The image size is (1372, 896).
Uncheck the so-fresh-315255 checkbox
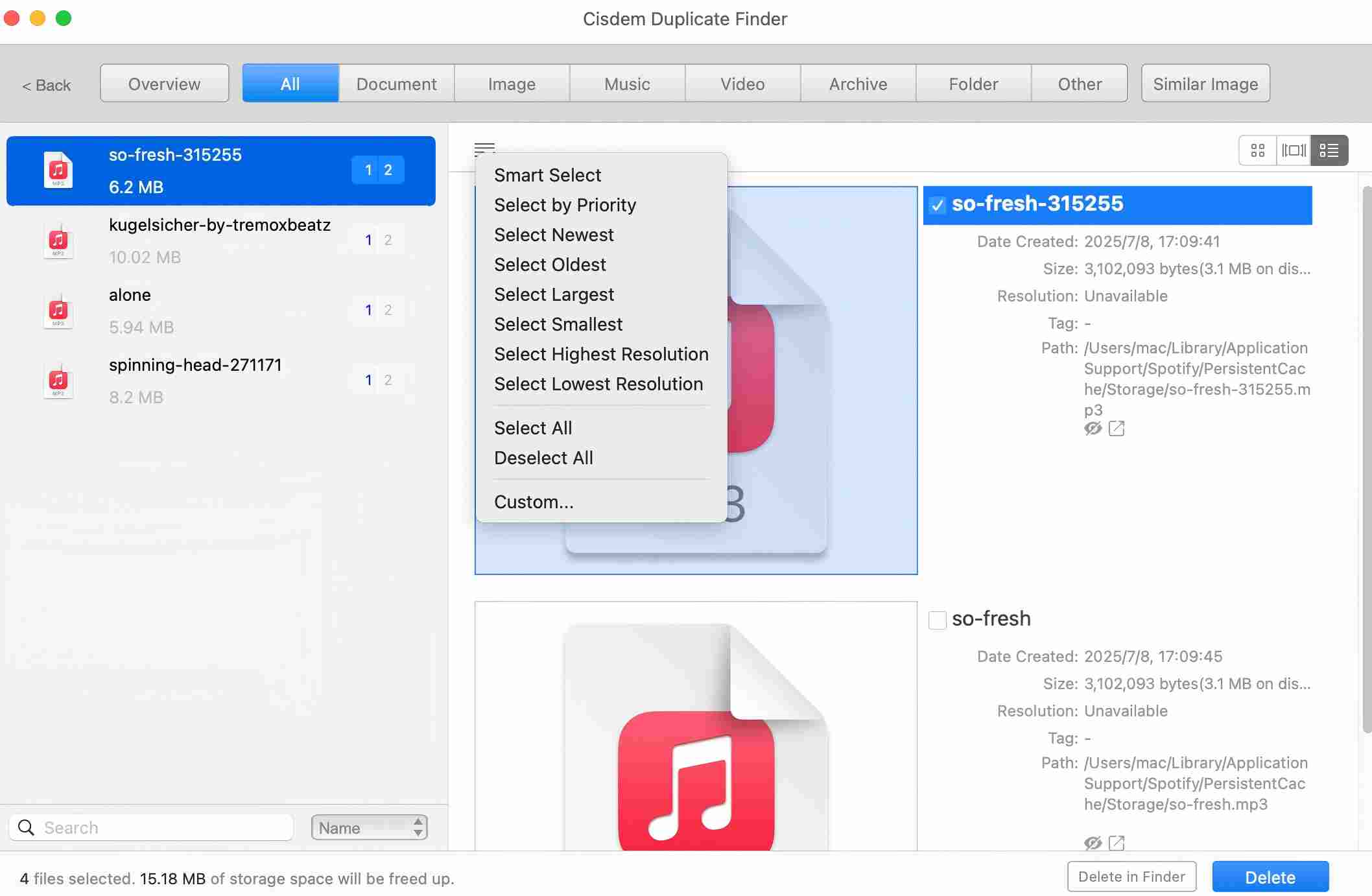pyautogui.click(x=937, y=205)
